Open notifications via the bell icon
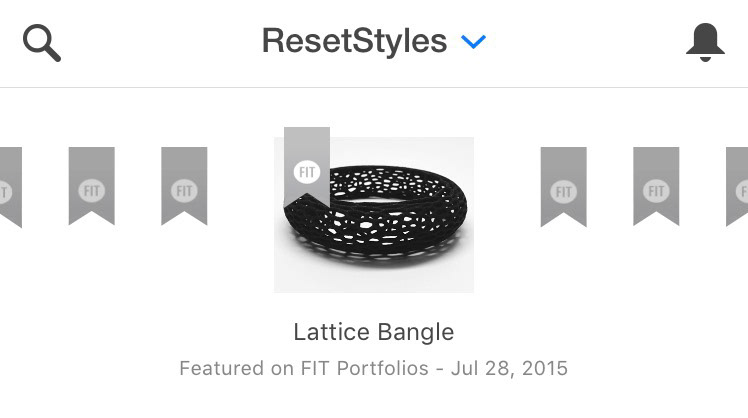748x418 pixels. [x=705, y=42]
